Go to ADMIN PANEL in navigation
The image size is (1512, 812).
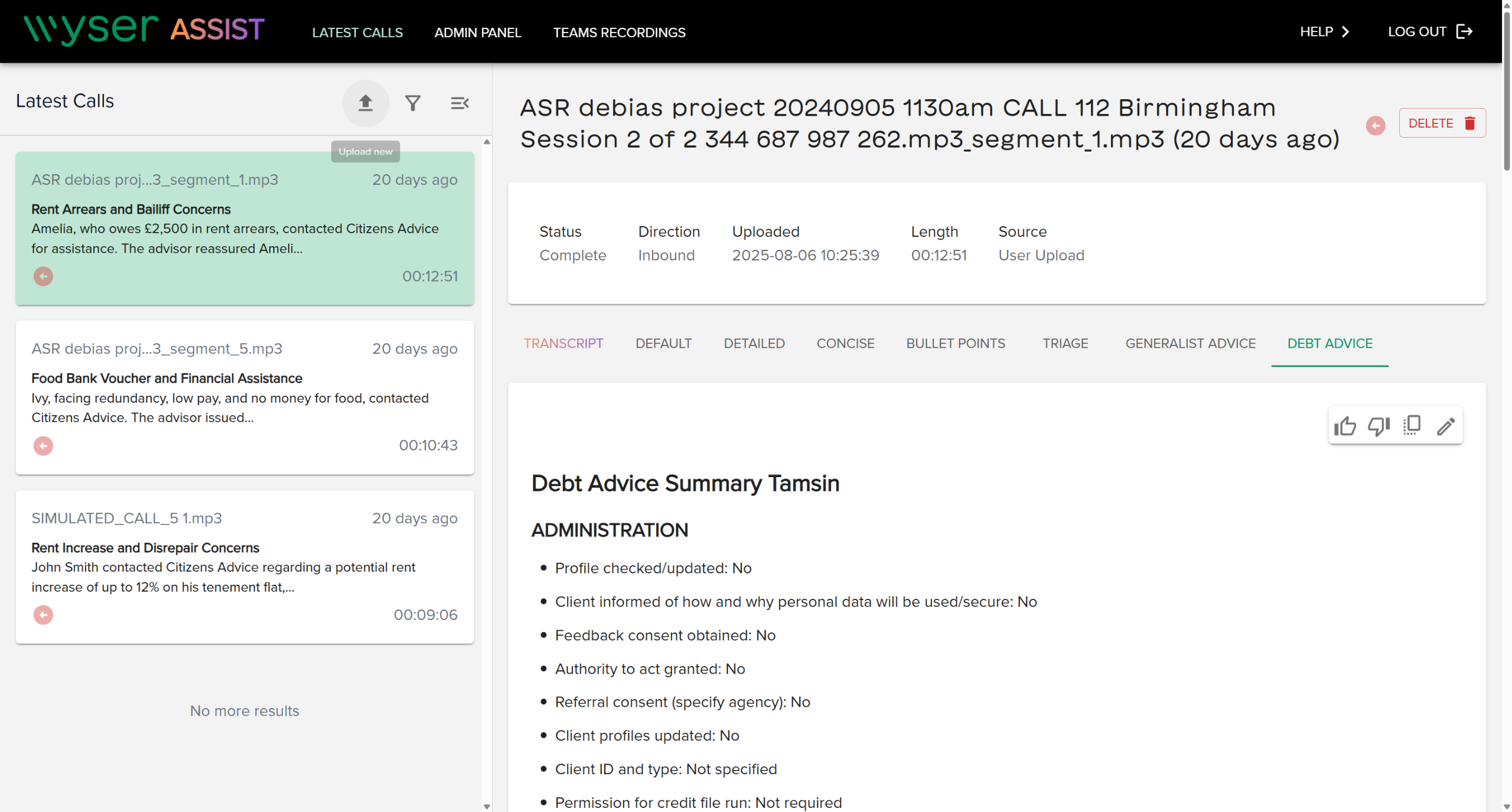pyautogui.click(x=477, y=32)
